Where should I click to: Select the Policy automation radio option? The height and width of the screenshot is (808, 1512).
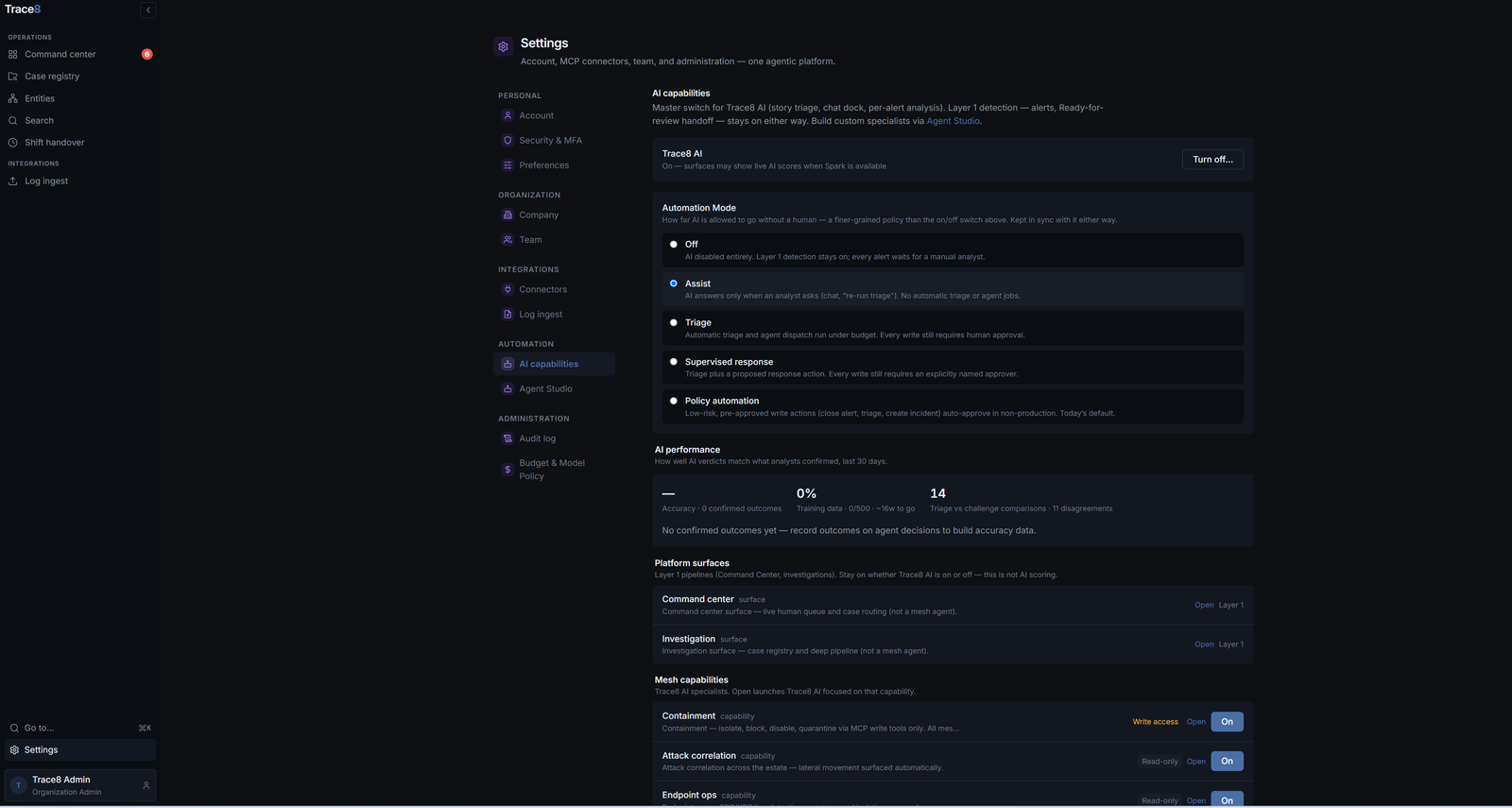pos(674,401)
